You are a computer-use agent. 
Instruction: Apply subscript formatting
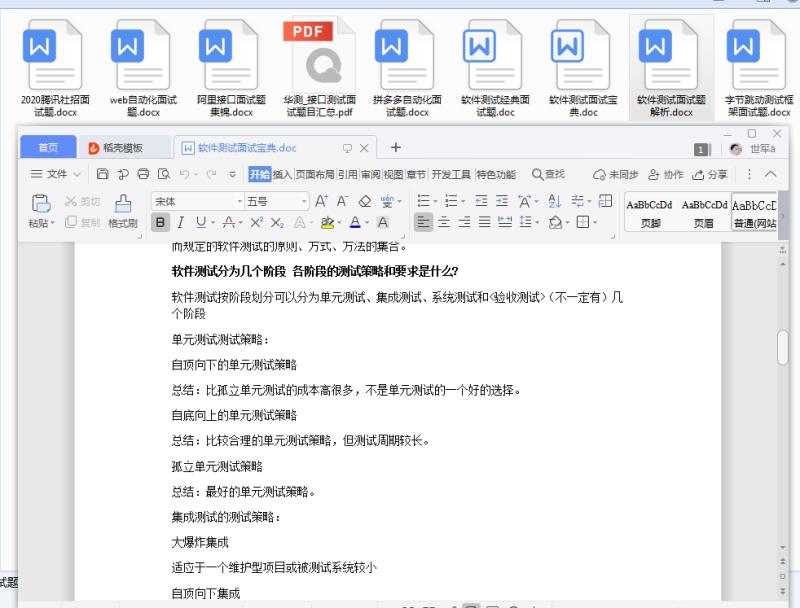coord(277,222)
